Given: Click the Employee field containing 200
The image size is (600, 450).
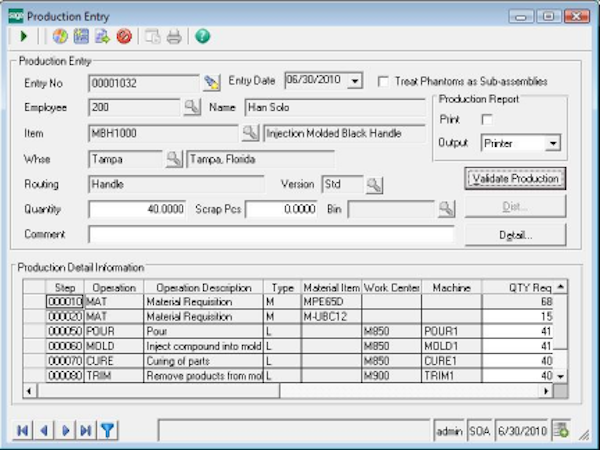Looking at the screenshot, I should [134, 108].
